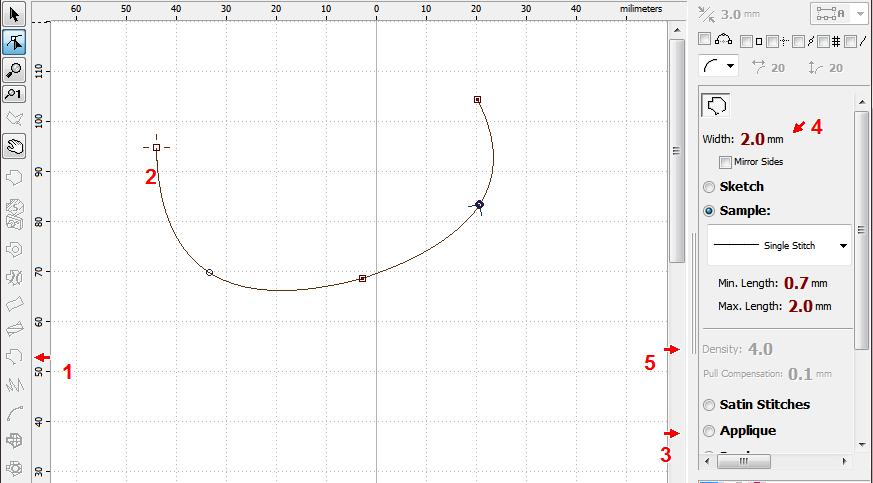Screen dimensions: 873x483
Task: Select the magnifier zoom tool
Action: pyautogui.click(x=14, y=69)
